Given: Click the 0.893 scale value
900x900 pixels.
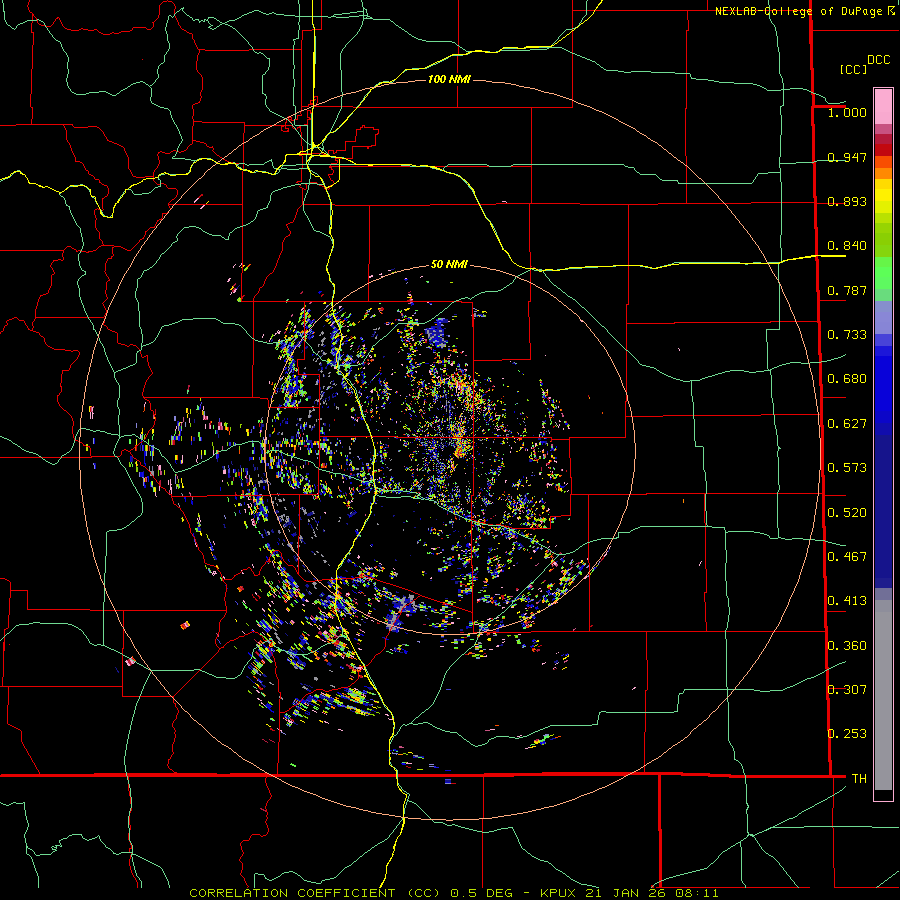Looking at the screenshot, I should pyautogui.click(x=847, y=201).
